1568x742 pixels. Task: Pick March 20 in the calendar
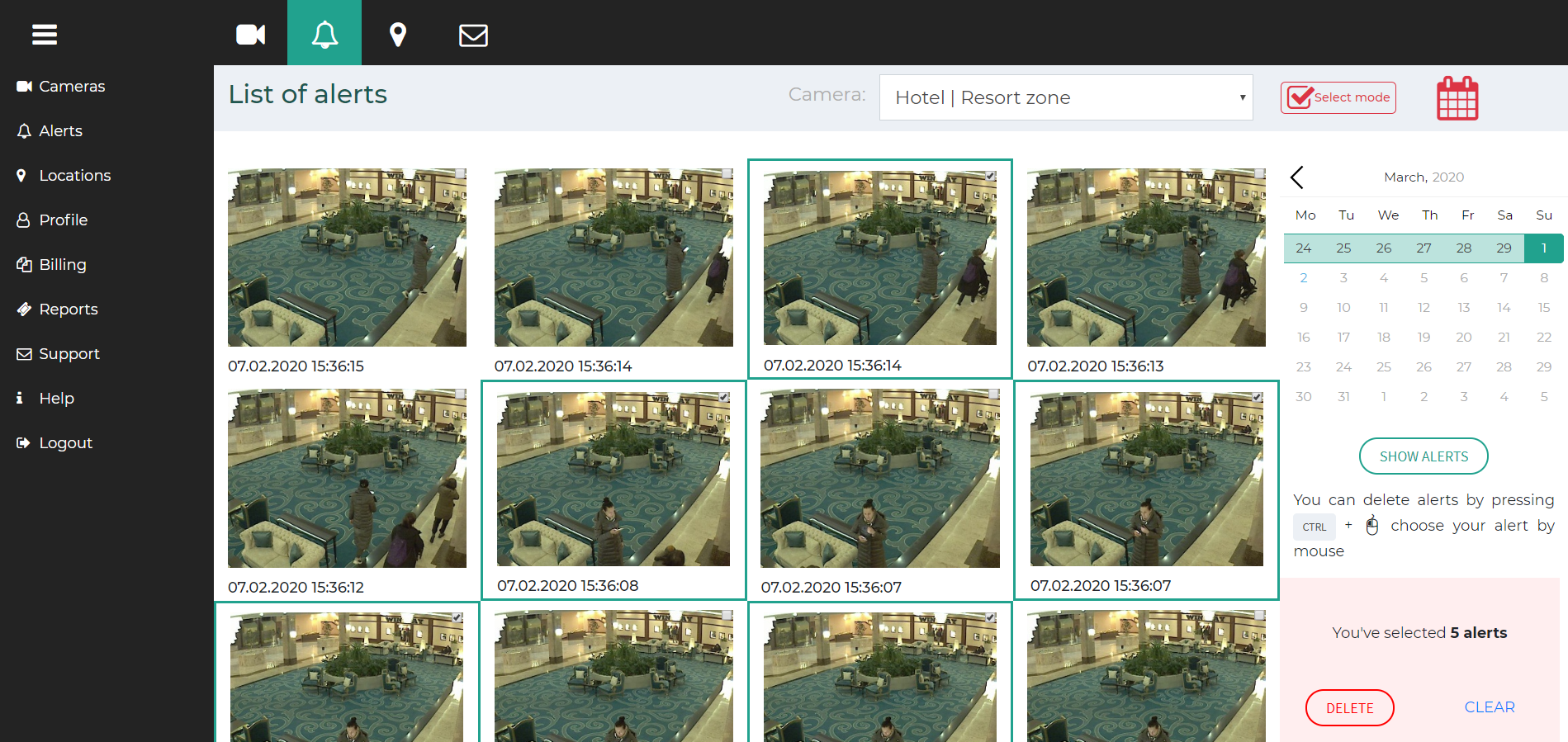[1464, 337]
